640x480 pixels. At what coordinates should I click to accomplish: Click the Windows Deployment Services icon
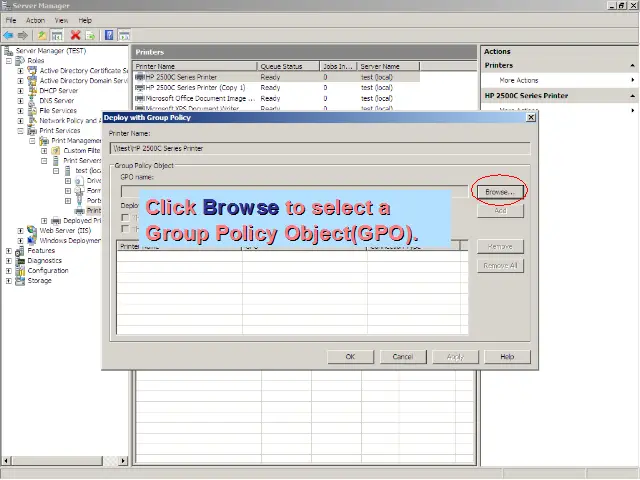click(32, 241)
